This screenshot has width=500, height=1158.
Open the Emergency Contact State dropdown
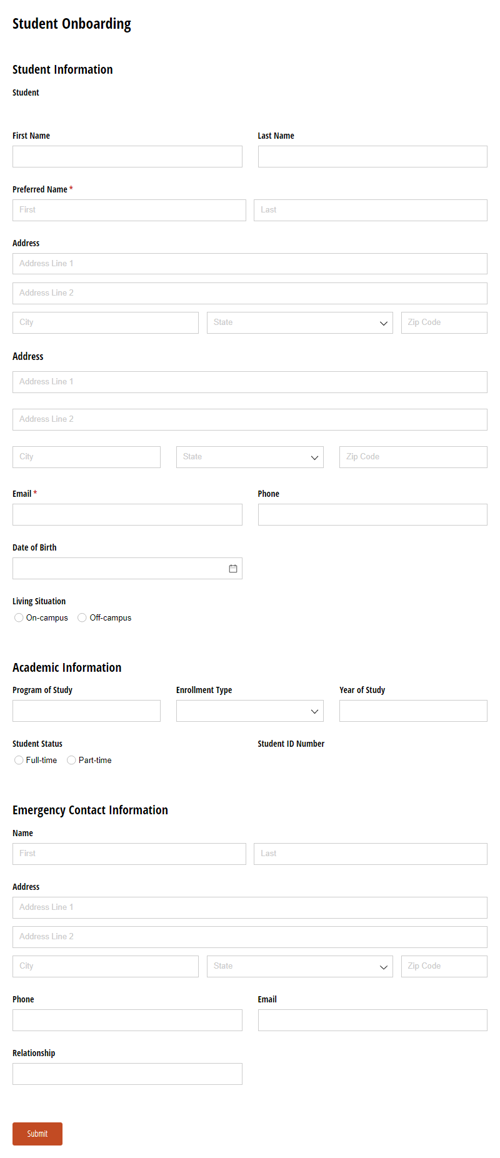pos(300,966)
